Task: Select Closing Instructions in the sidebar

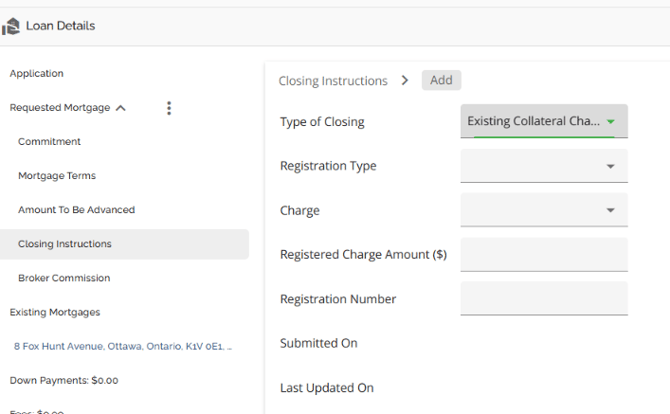Action: pyautogui.click(x=65, y=244)
